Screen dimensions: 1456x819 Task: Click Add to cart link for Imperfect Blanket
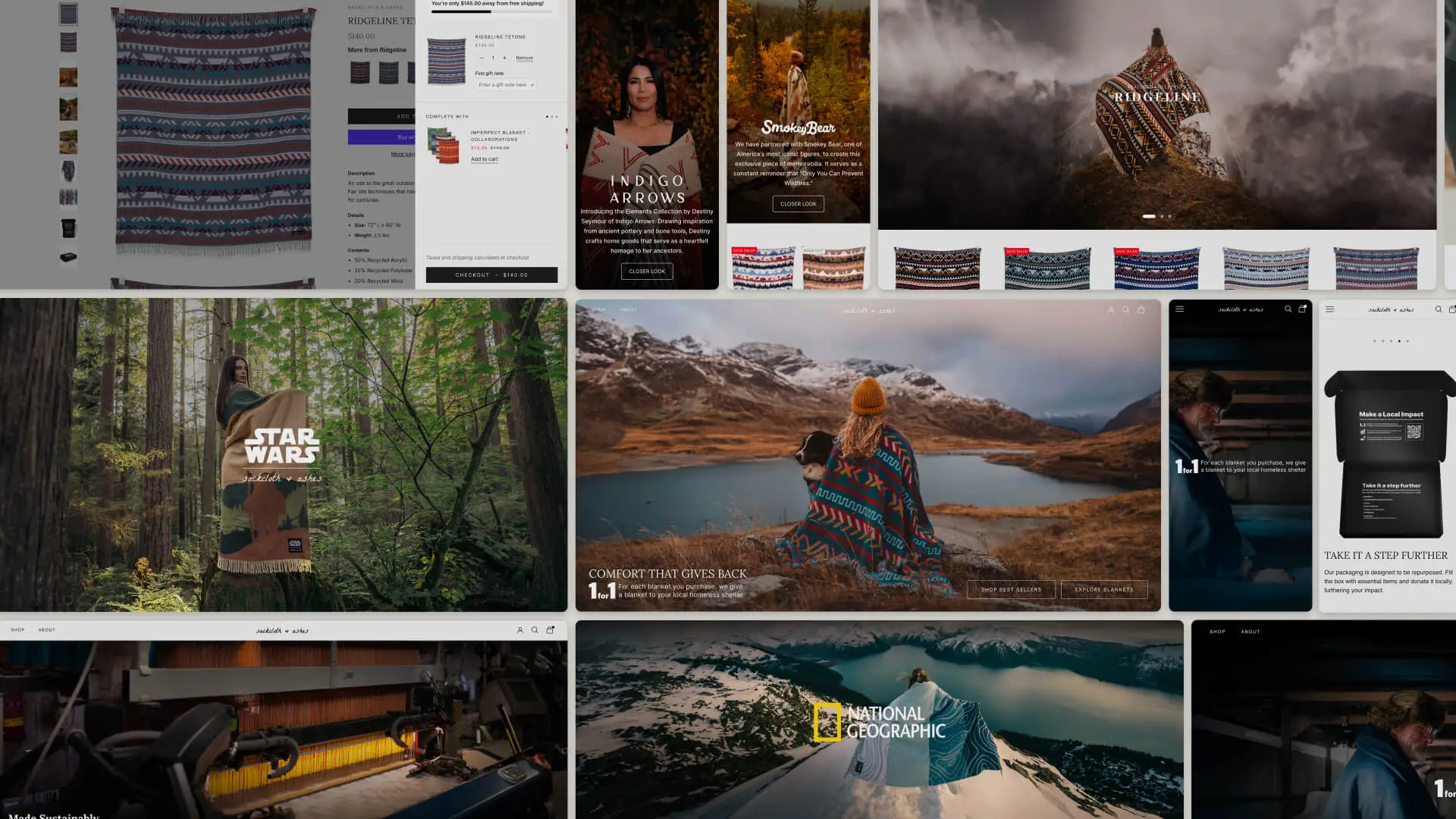[x=485, y=159]
